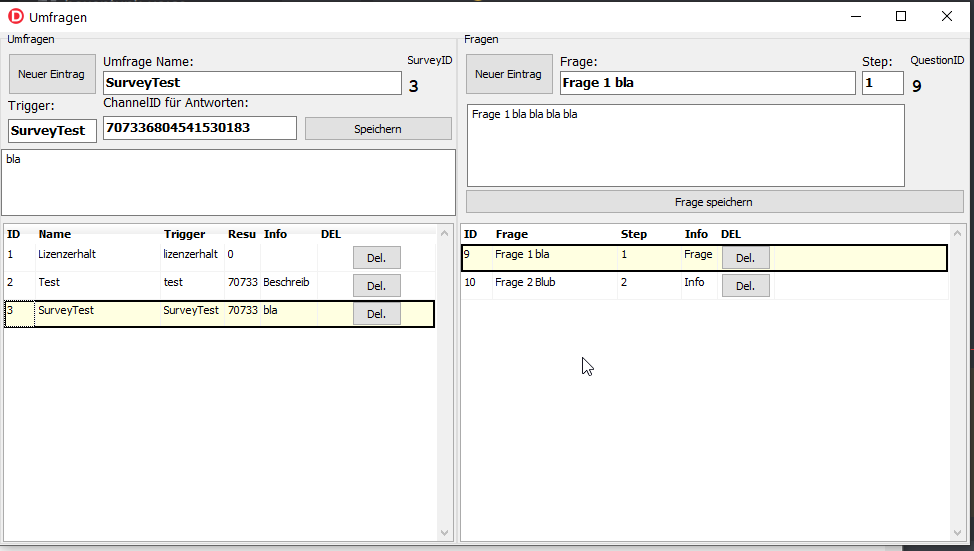
Task: Click the red app icon in title bar
Action: pos(16,16)
